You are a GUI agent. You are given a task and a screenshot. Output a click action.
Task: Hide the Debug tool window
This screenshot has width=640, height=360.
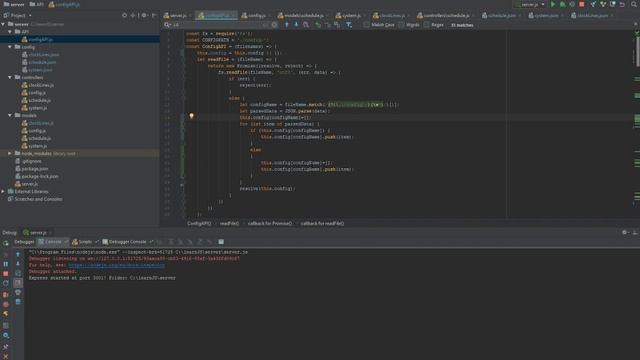click(635, 232)
